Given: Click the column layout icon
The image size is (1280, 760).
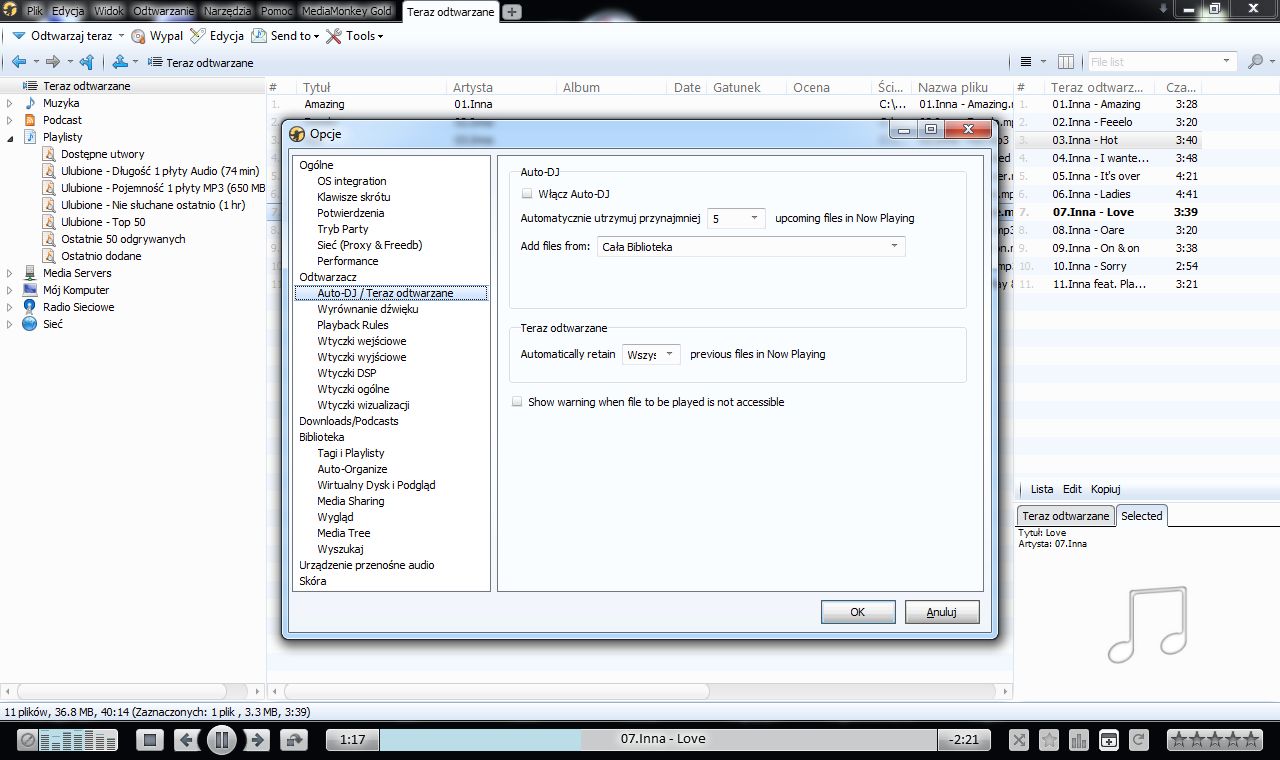Looking at the screenshot, I should (x=1066, y=62).
